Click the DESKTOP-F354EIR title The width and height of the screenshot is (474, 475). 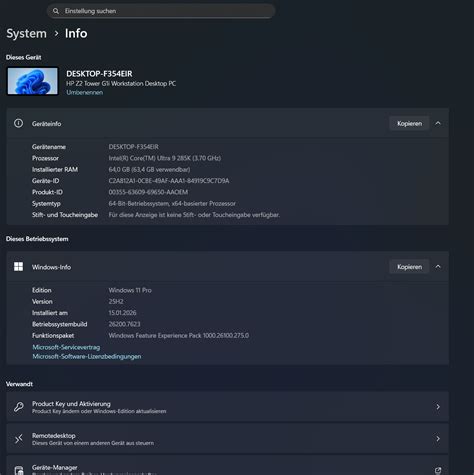(x=99, y=74)
